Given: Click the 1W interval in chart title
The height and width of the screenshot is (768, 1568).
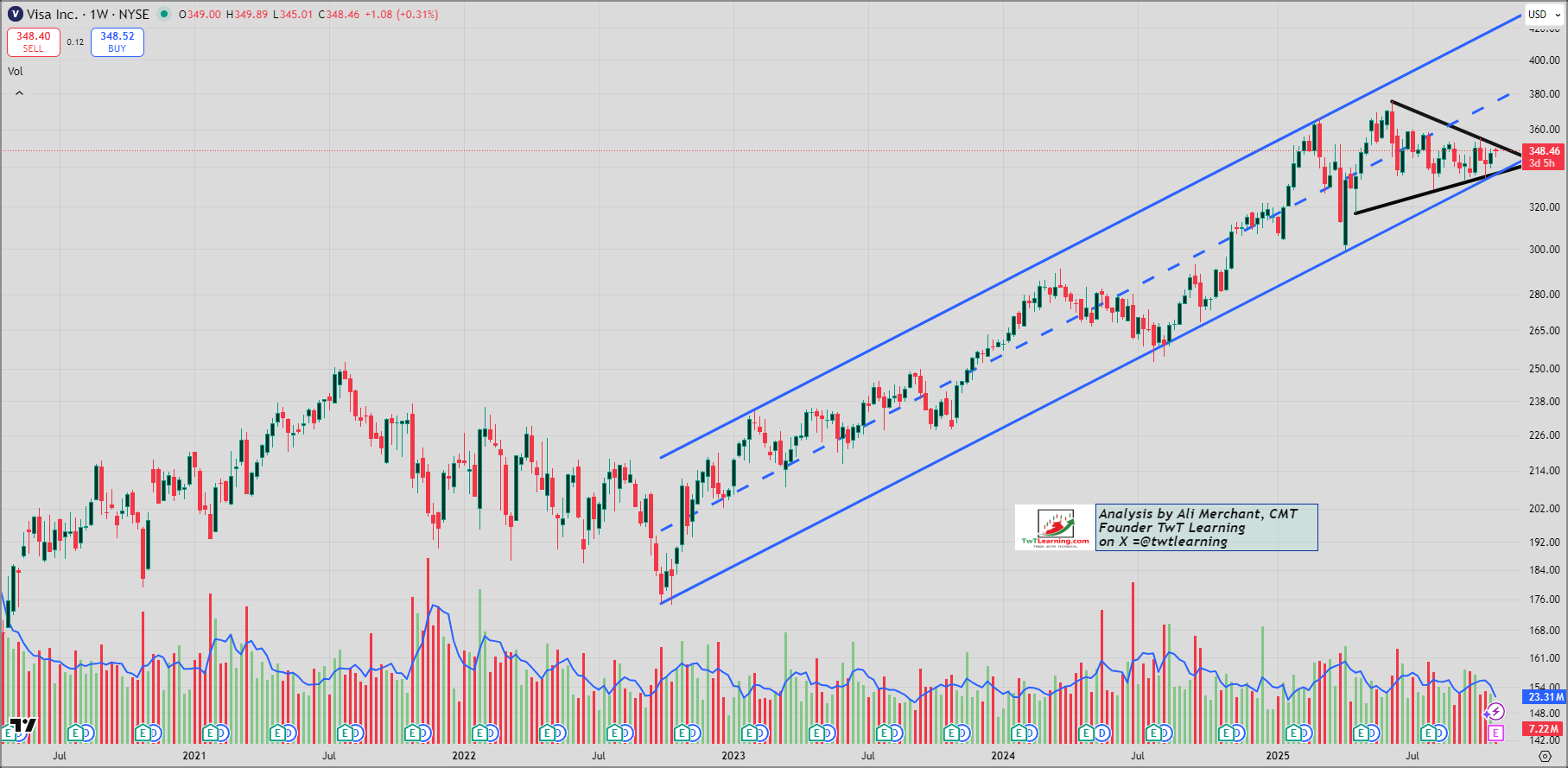Looking at the screenshot, I should point(99,15).
